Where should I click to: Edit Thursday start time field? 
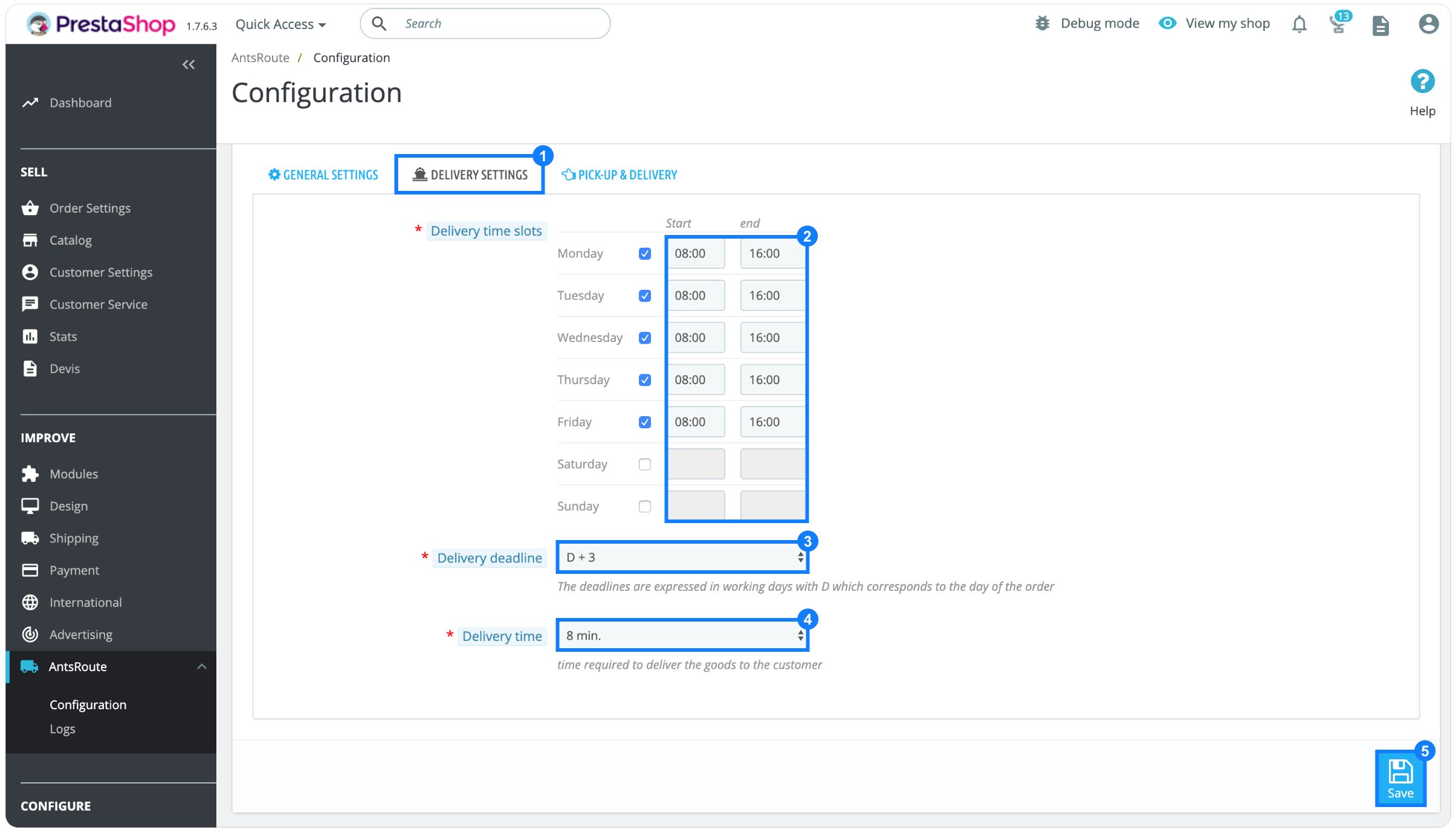click(x=696, y=380)
